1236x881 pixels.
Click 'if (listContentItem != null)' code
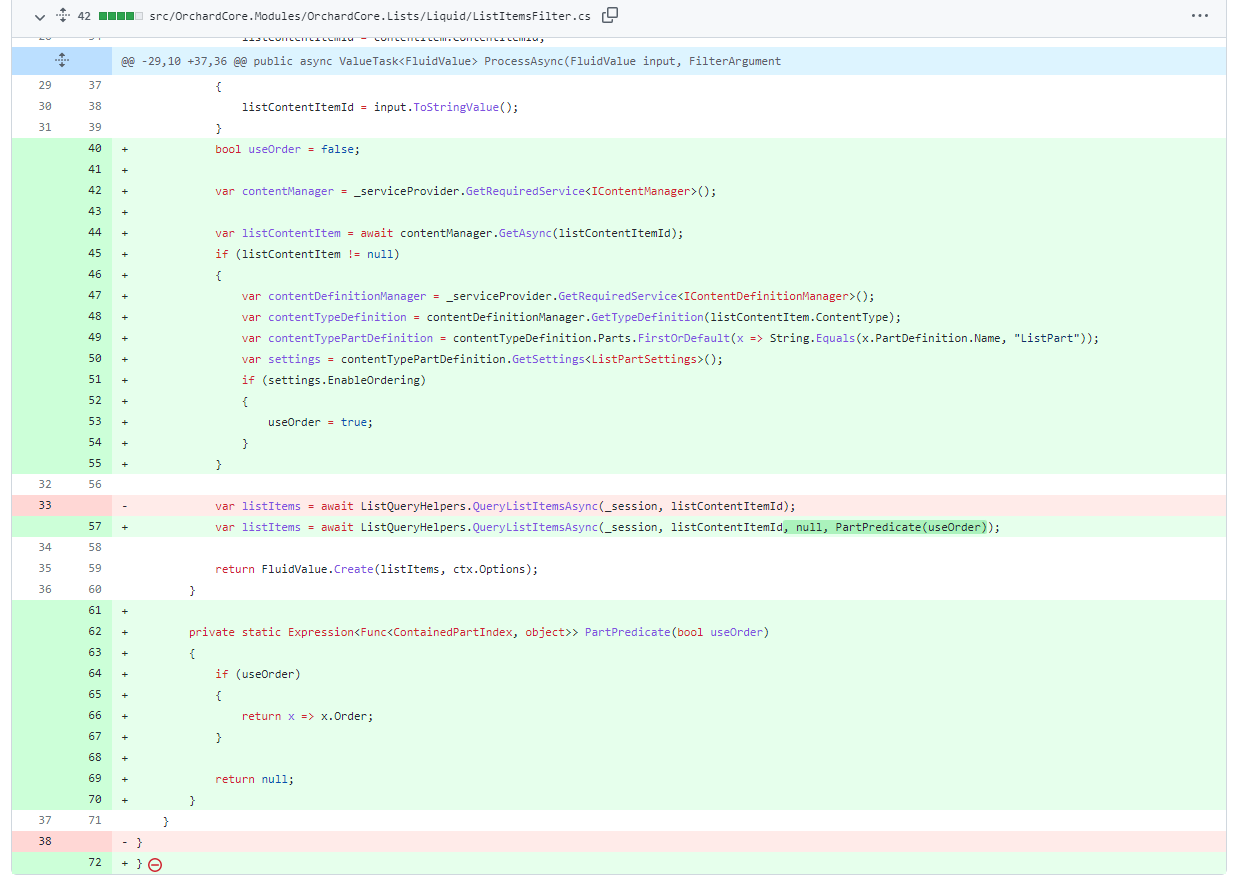[x=307, y=254]
